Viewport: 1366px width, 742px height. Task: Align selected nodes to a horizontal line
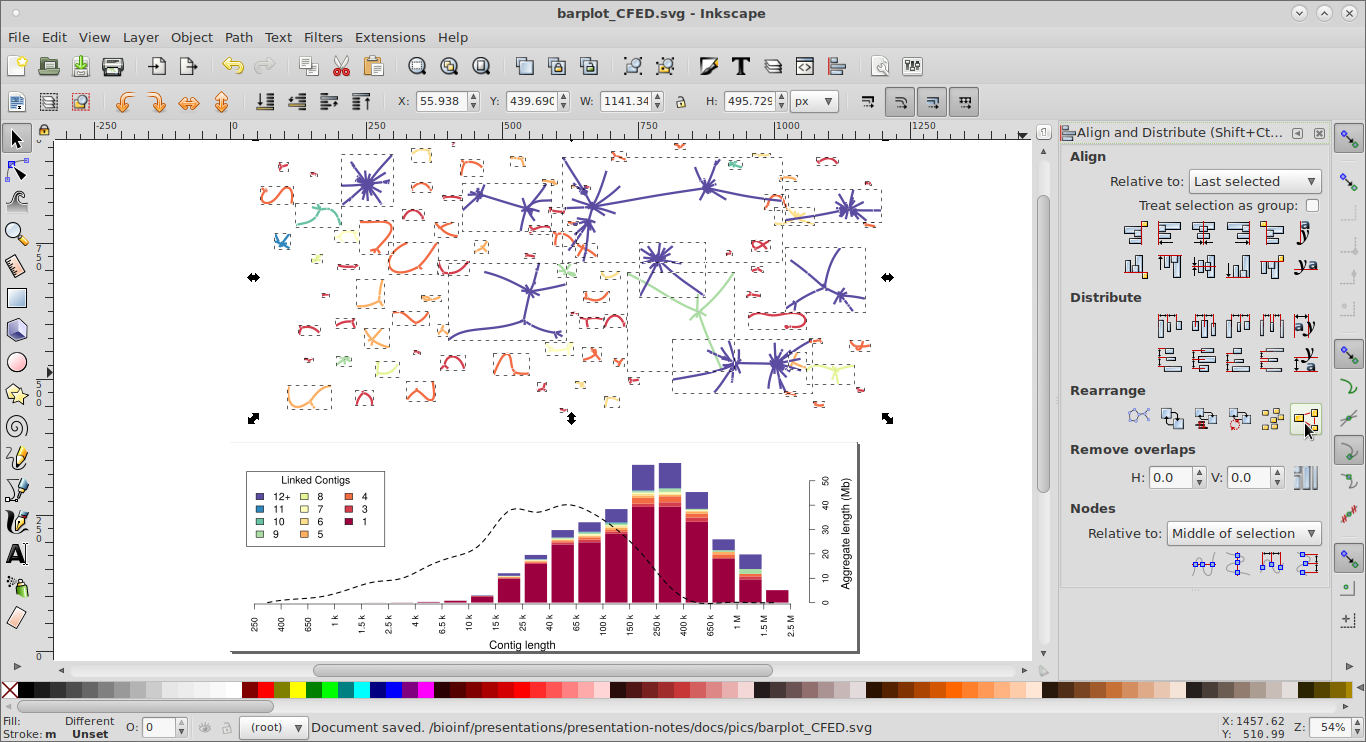point(1203,565)
